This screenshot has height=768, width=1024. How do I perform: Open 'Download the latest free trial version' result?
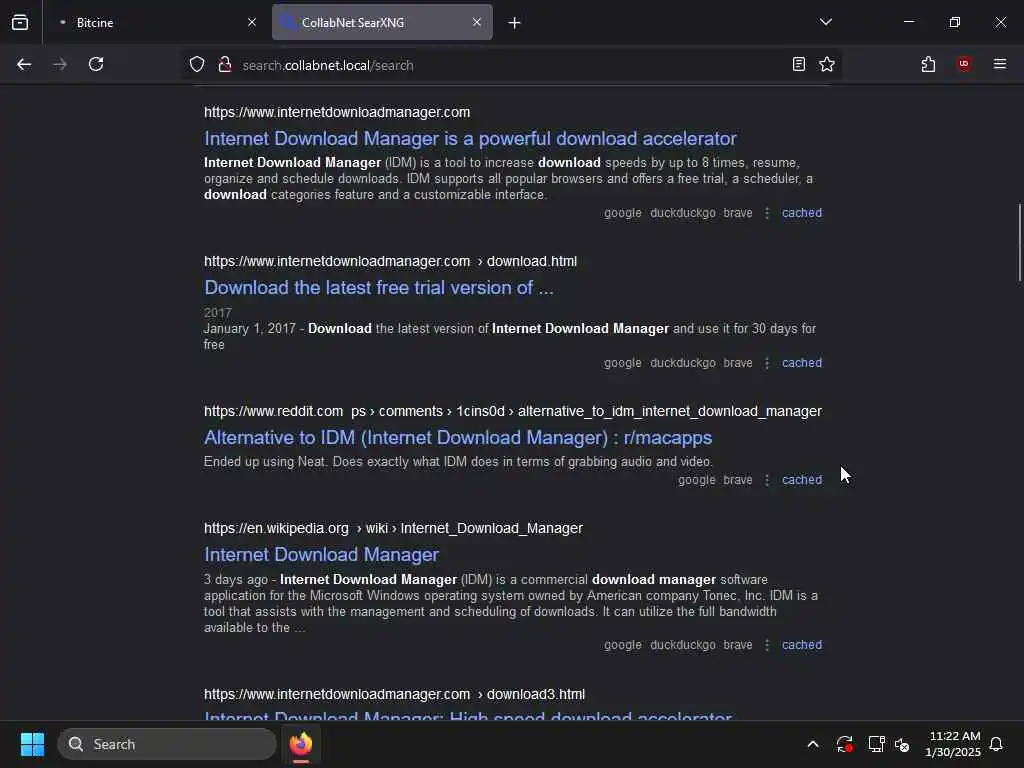[379, 287]
